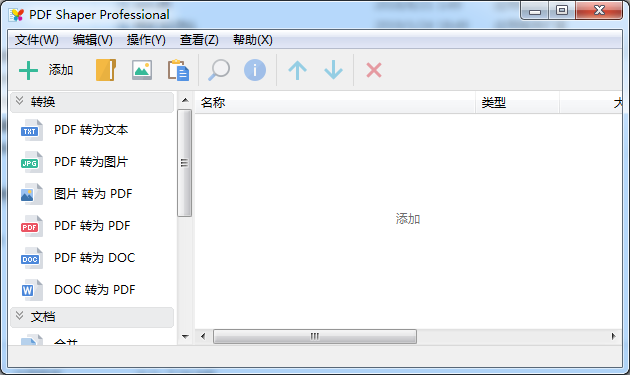Select PDF 转为图片 tool
630x375 pixels.
(91, 162)
